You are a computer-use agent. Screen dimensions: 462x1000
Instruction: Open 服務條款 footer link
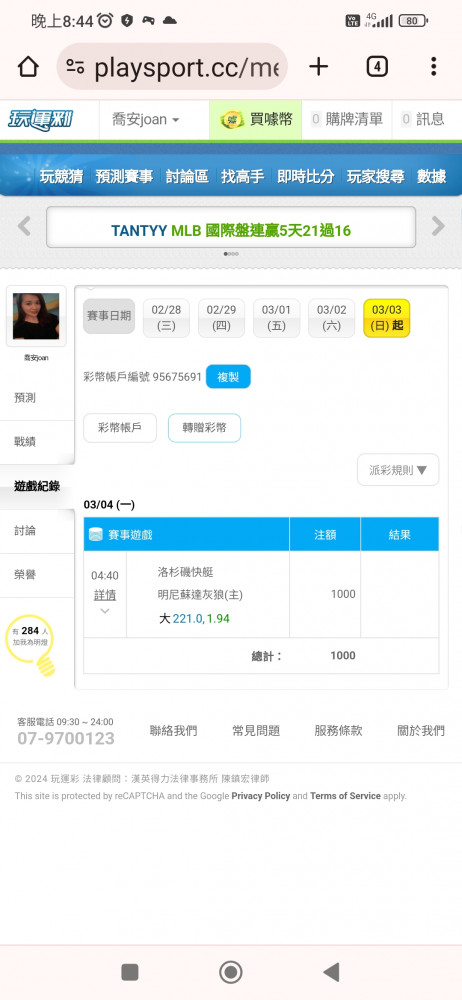pyautogui.click(x=338, y=731)
